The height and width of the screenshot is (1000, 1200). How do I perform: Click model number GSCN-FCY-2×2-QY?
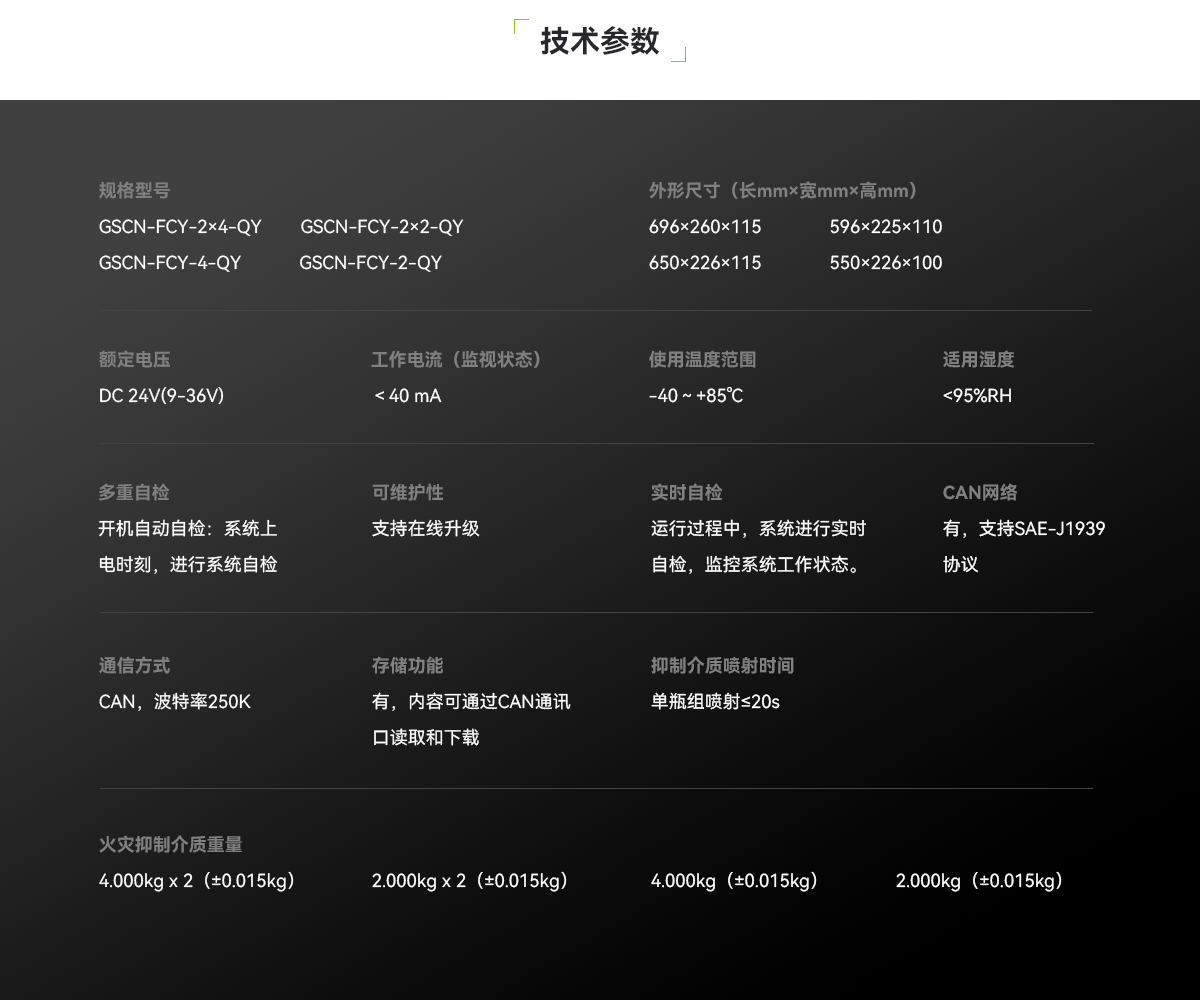point(383,227)
